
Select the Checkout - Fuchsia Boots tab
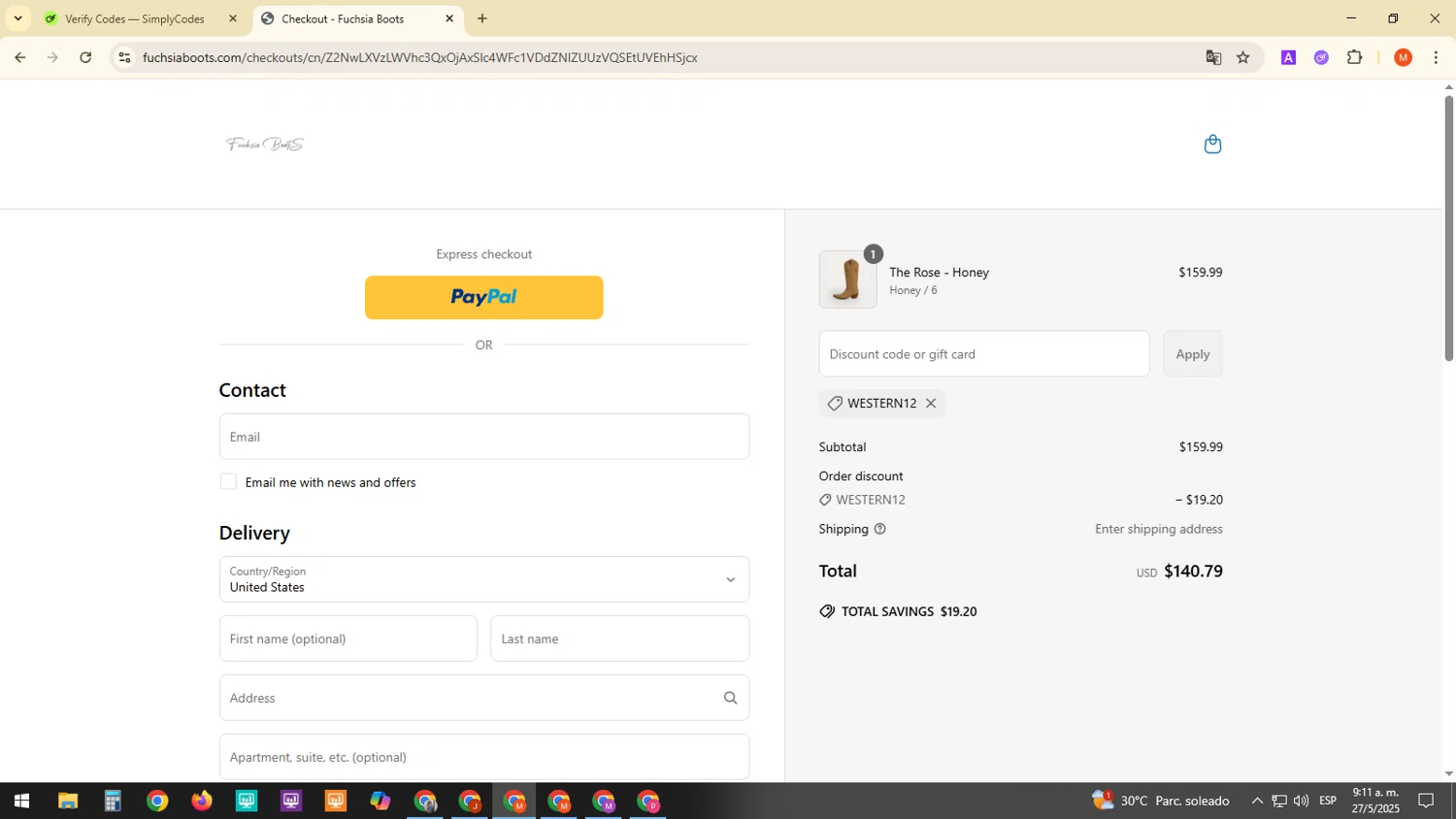[343, 18]
